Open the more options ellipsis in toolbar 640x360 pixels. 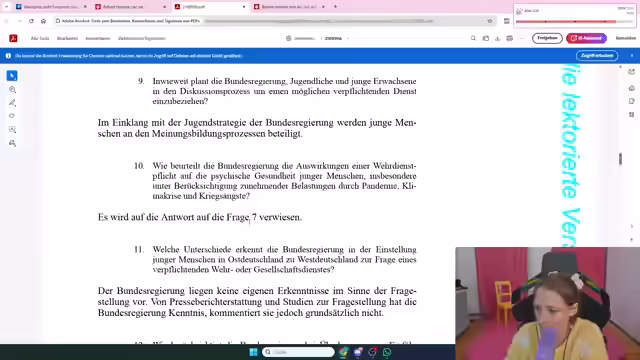(x=522, y=38)
